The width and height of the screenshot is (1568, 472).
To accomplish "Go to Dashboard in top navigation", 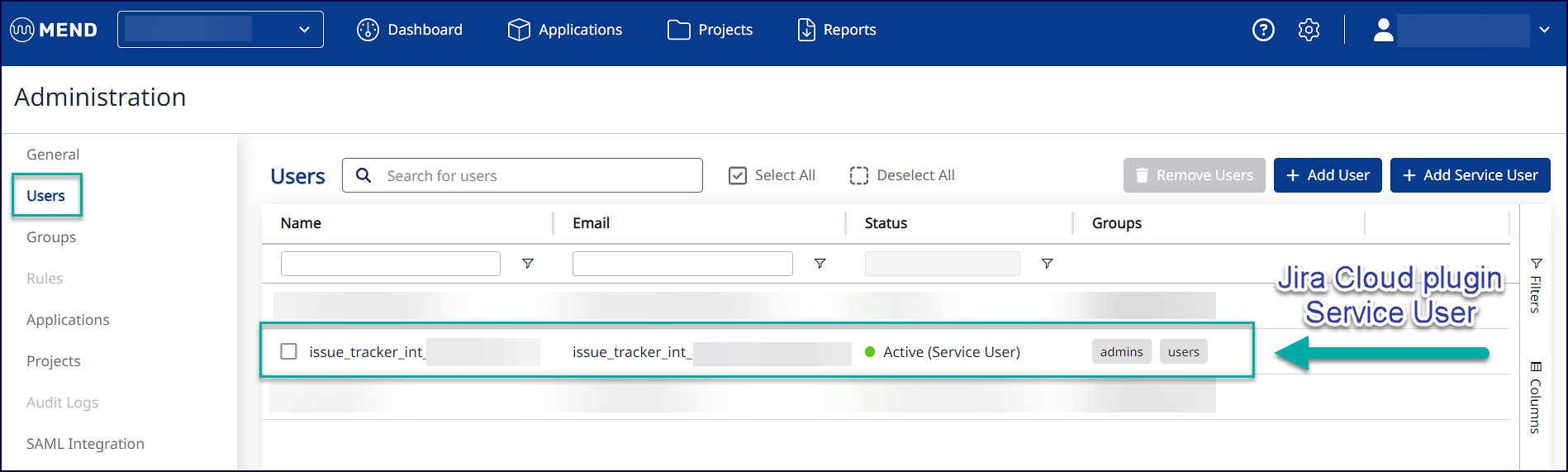I will tap(410, 30).
